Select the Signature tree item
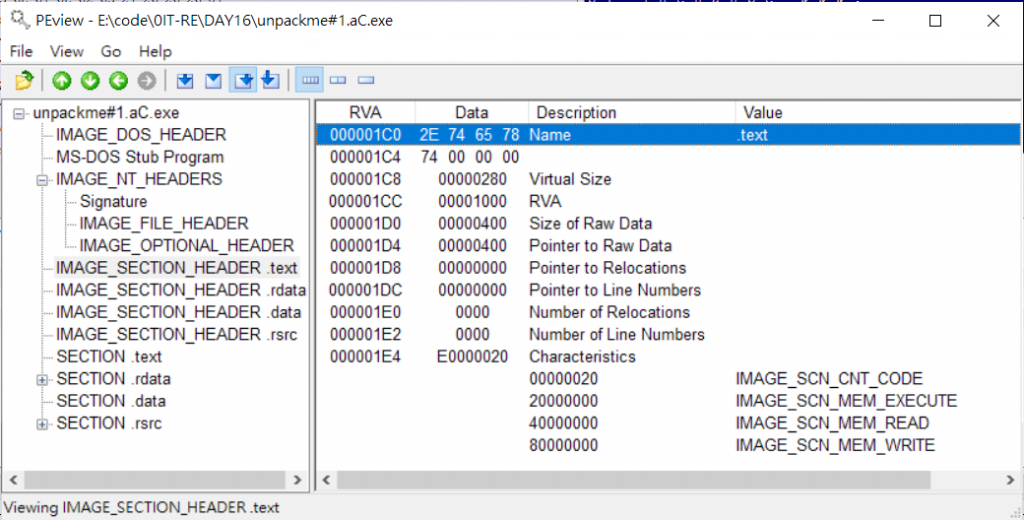The width and height of the screenshot is (1024, 520). coord(114,201)
